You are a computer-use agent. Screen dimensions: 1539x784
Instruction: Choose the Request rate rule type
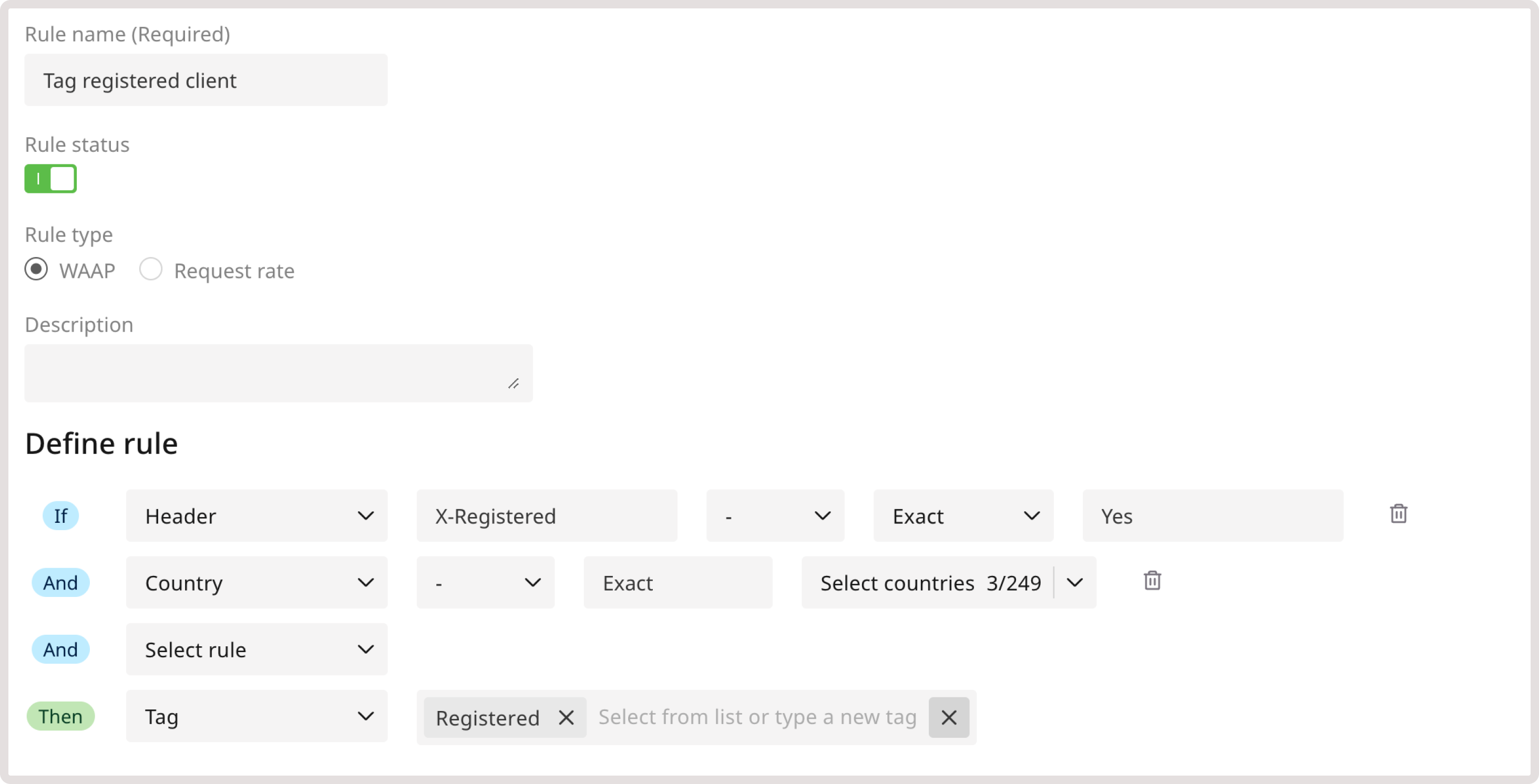pyautogui.click(x=151, y=269)
